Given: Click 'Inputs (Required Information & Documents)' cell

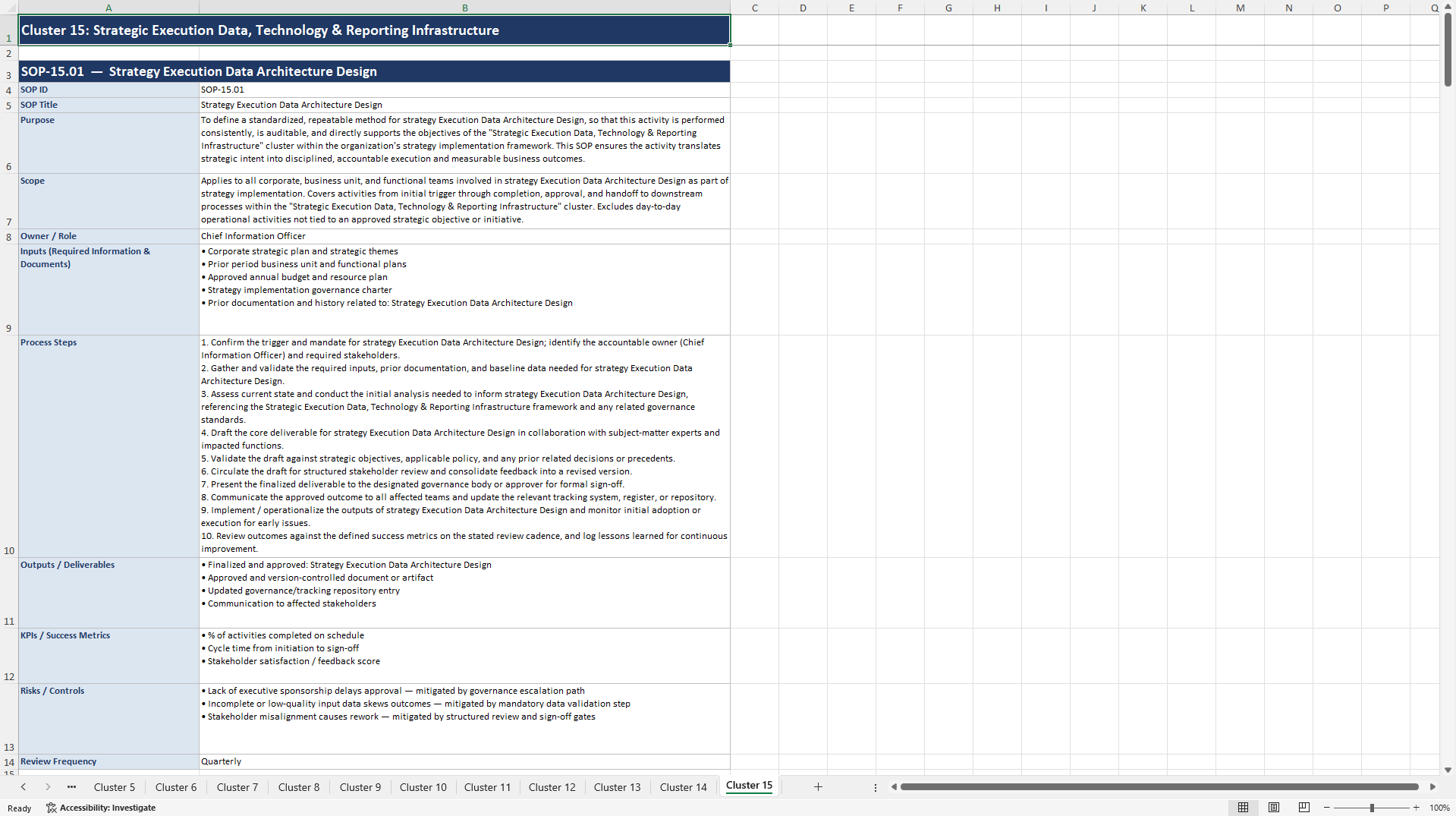Looking at the screenshot, I should point(108,289).
